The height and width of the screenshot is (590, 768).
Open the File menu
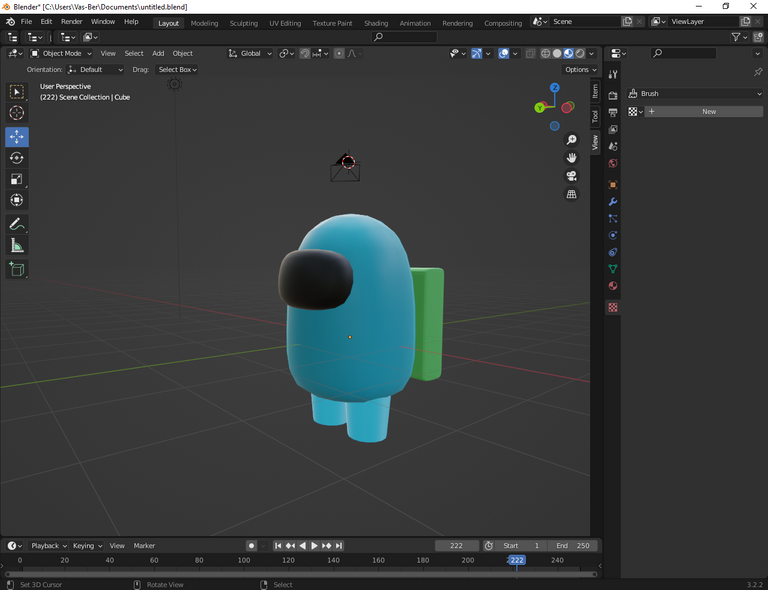(x=26, y=22)
